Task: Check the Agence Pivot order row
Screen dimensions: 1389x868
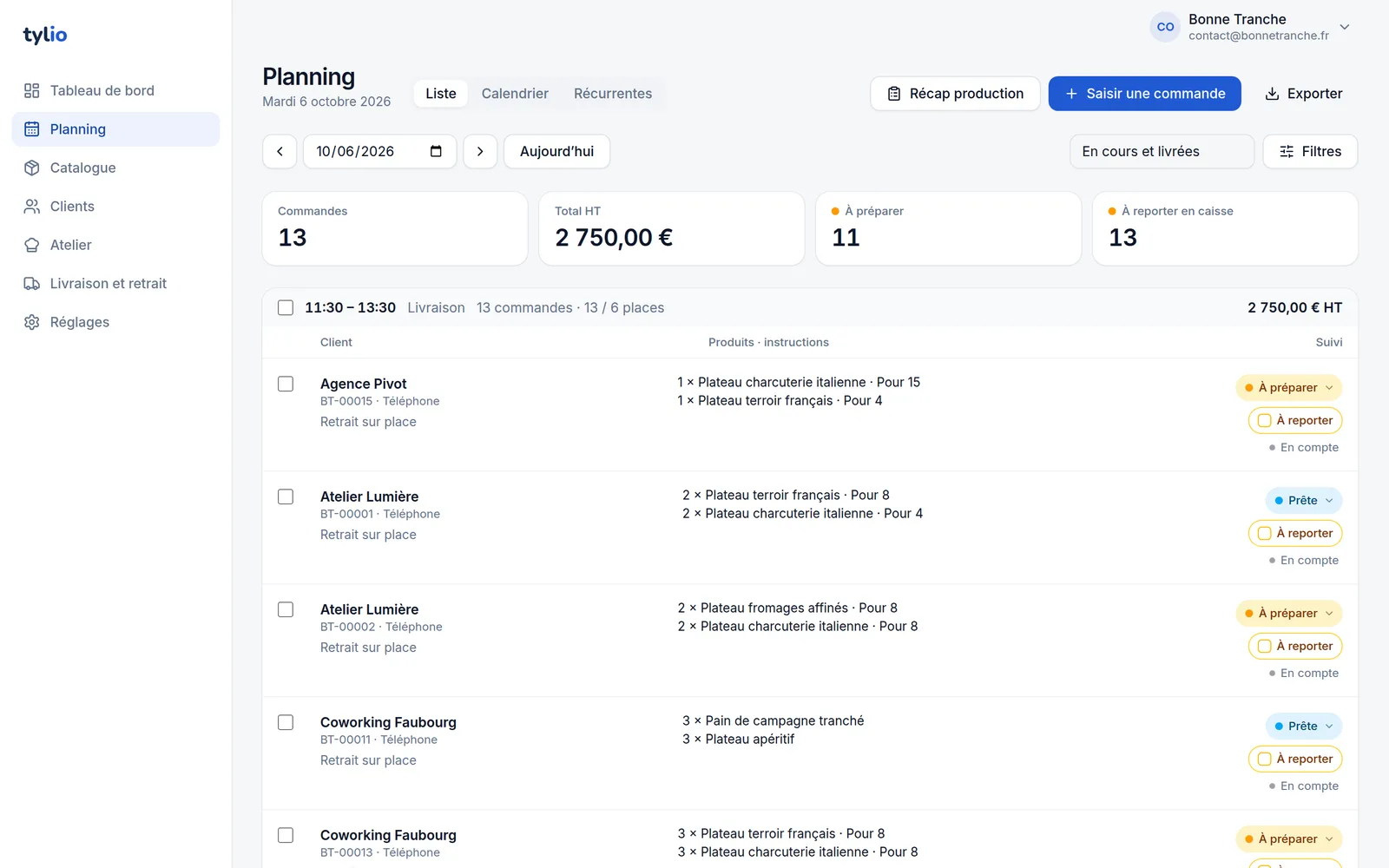Action: 286,384
